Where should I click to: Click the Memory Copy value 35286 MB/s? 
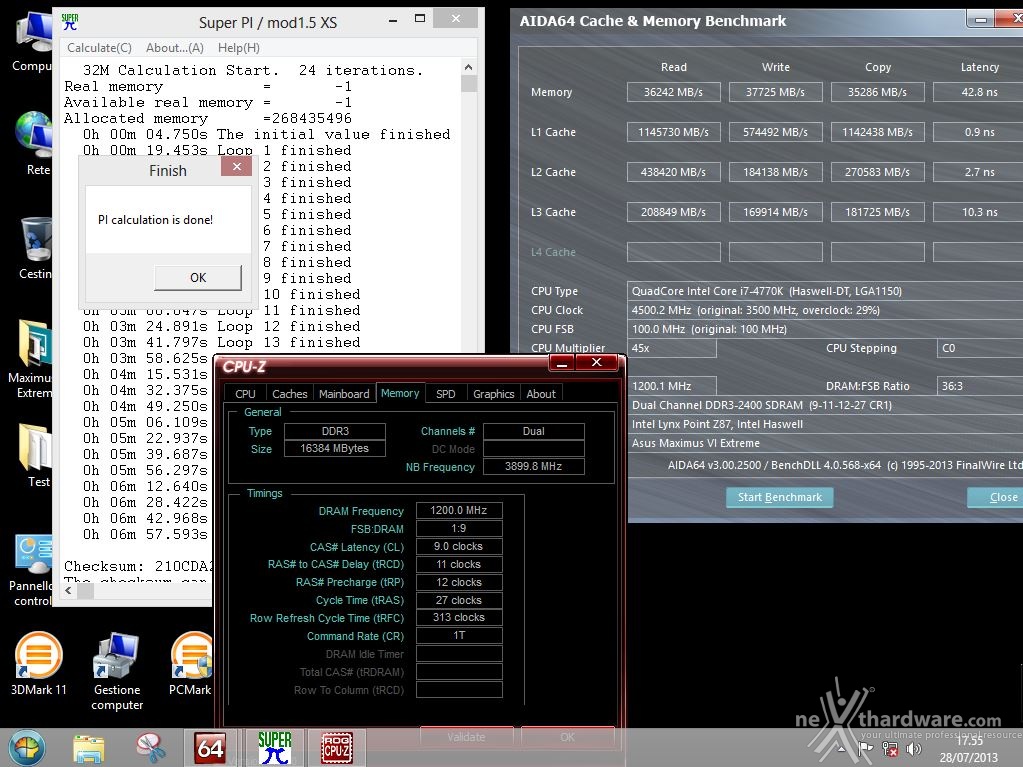pyautogui.click(x=878, y=92)
